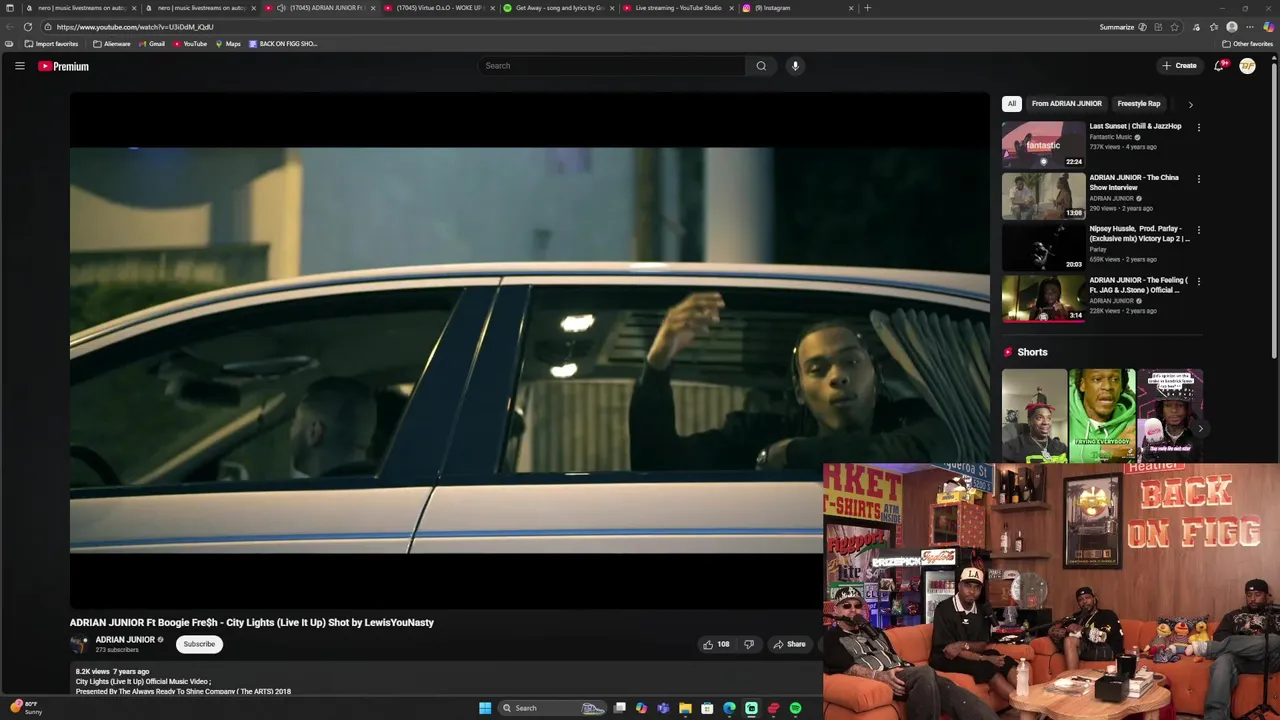Switch to the Virtue O.L.O WOKE UP tab
Image resolution: width=1280 pixels, height=720 pixels.
click(438, 8)
